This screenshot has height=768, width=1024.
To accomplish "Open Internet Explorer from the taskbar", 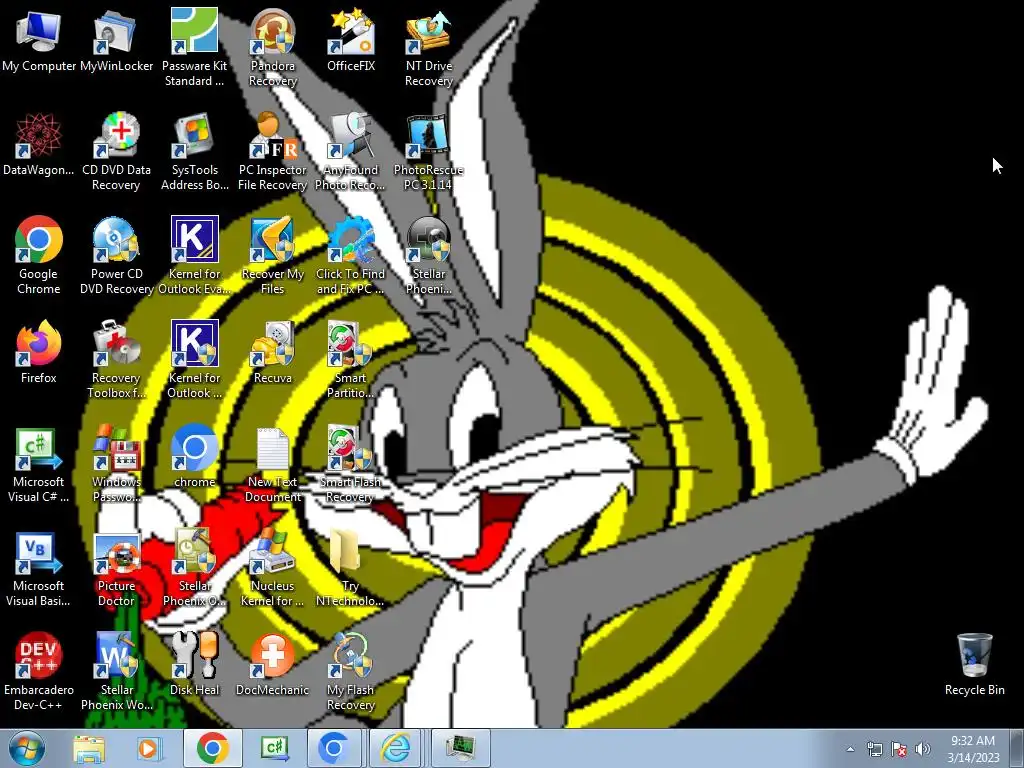I will click(396, 748).
